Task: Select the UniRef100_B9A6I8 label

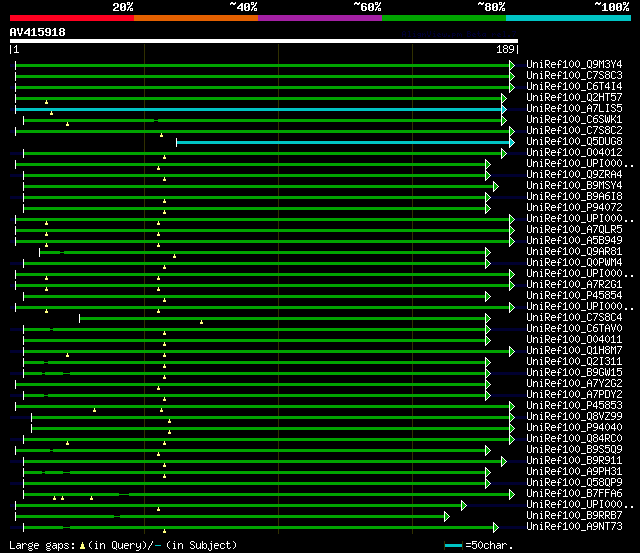Action: point(574,197)
